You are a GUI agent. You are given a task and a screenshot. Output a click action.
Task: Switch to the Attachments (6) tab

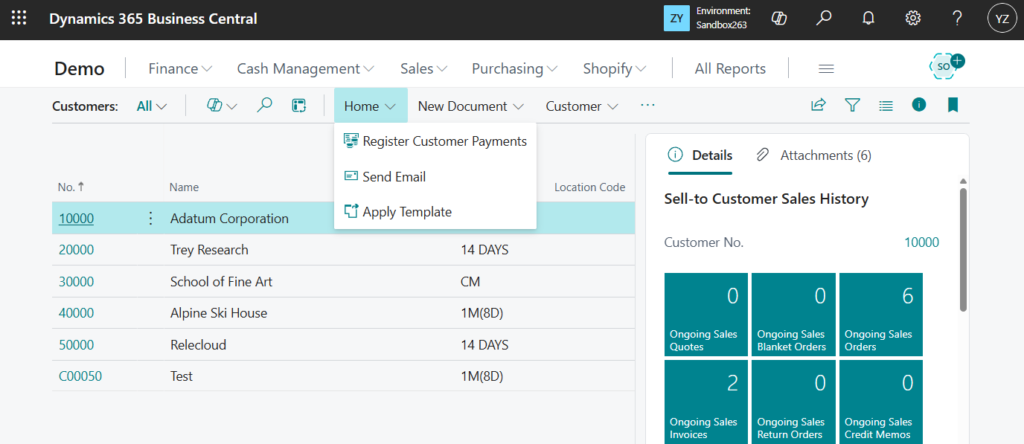tap(814, 155)
